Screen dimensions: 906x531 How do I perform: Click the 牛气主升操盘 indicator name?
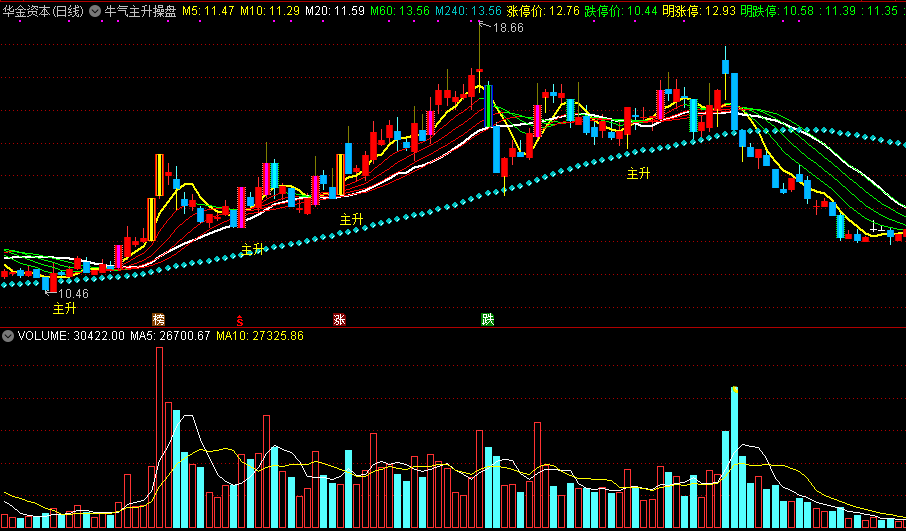point(140,11)
